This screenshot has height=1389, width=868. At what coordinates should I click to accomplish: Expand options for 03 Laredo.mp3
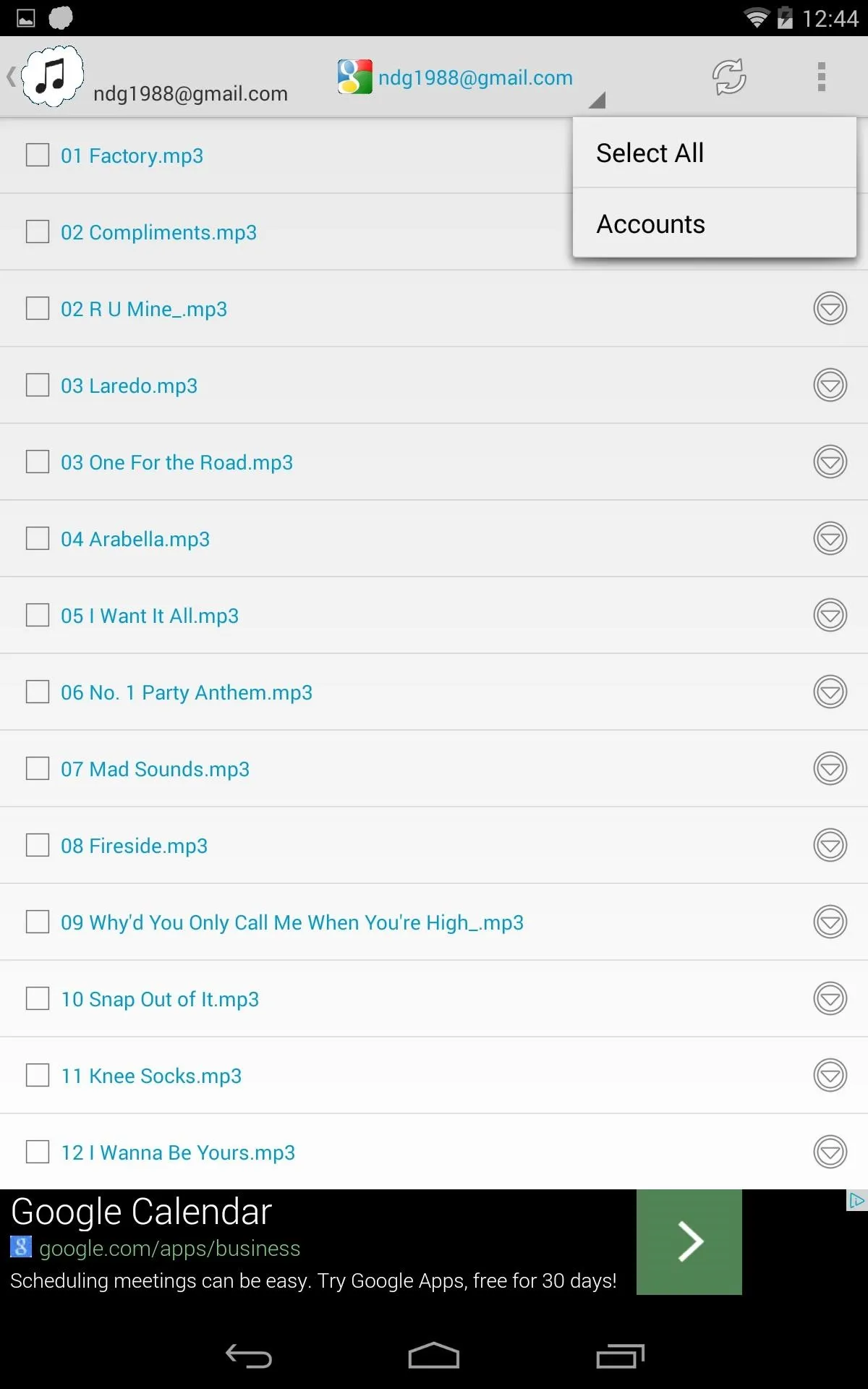point(830,385)
